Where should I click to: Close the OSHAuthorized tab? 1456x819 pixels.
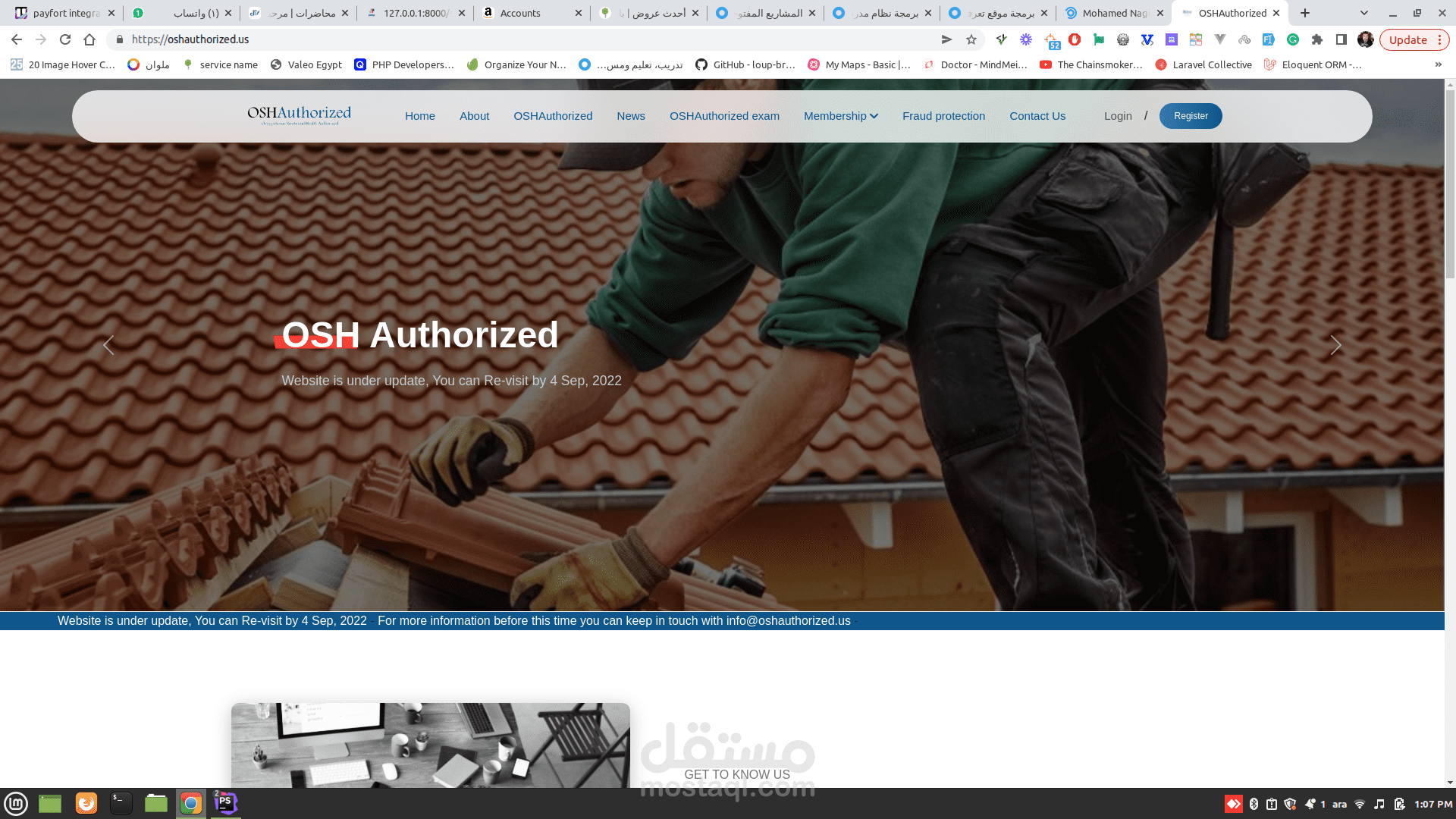tap(1276, 13)
